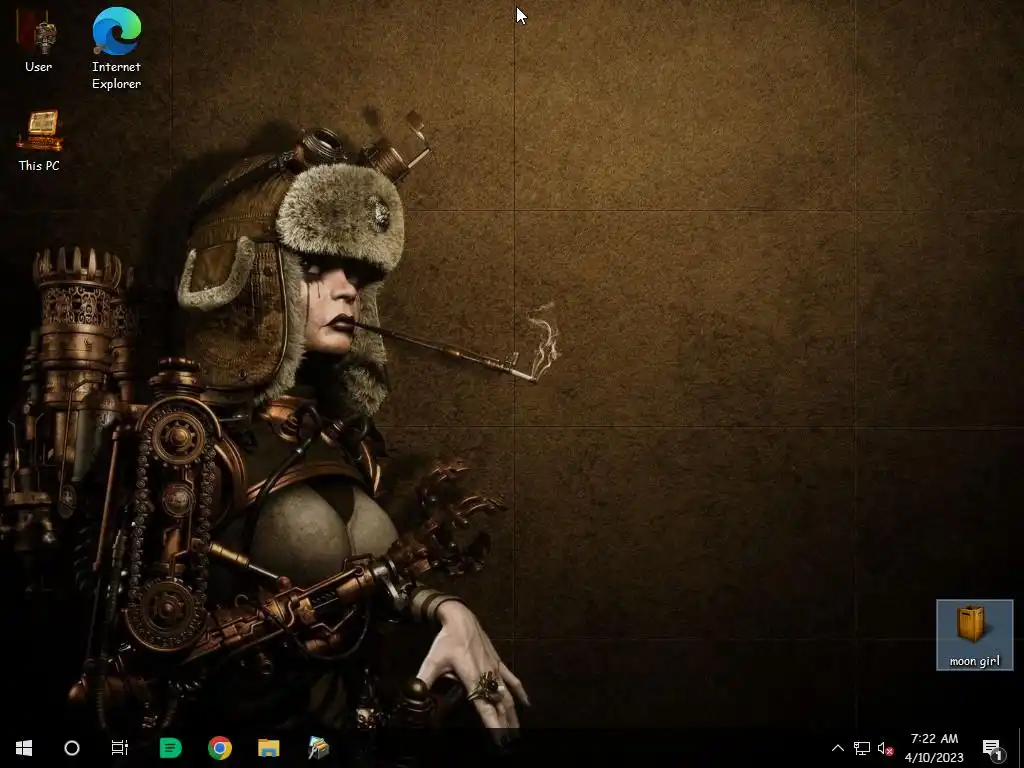Open the network status tray icon
The height and width of the screenshot is (768, 1024).
[x=861, y=748]
